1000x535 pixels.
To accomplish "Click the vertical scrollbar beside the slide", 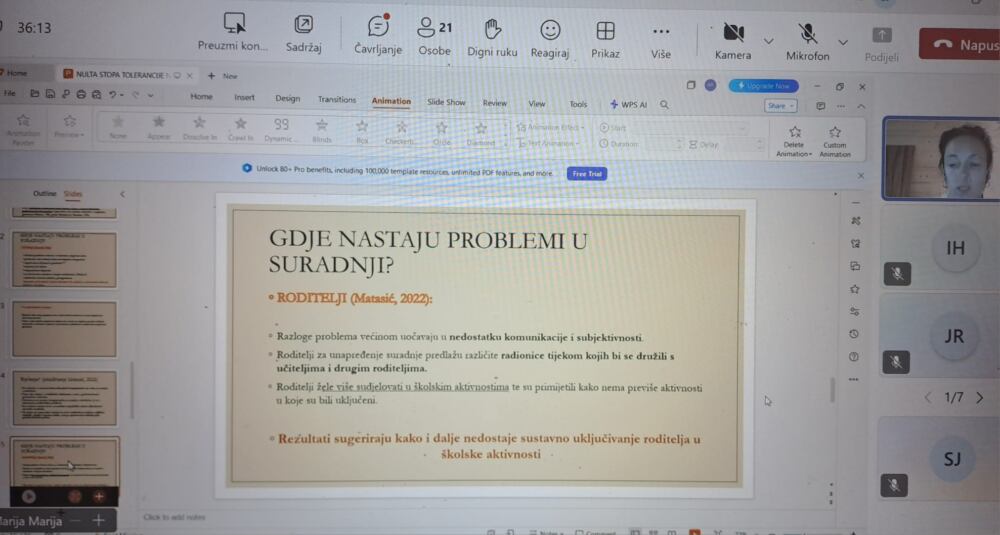I will pyautogui.click(x=831, y=390).
